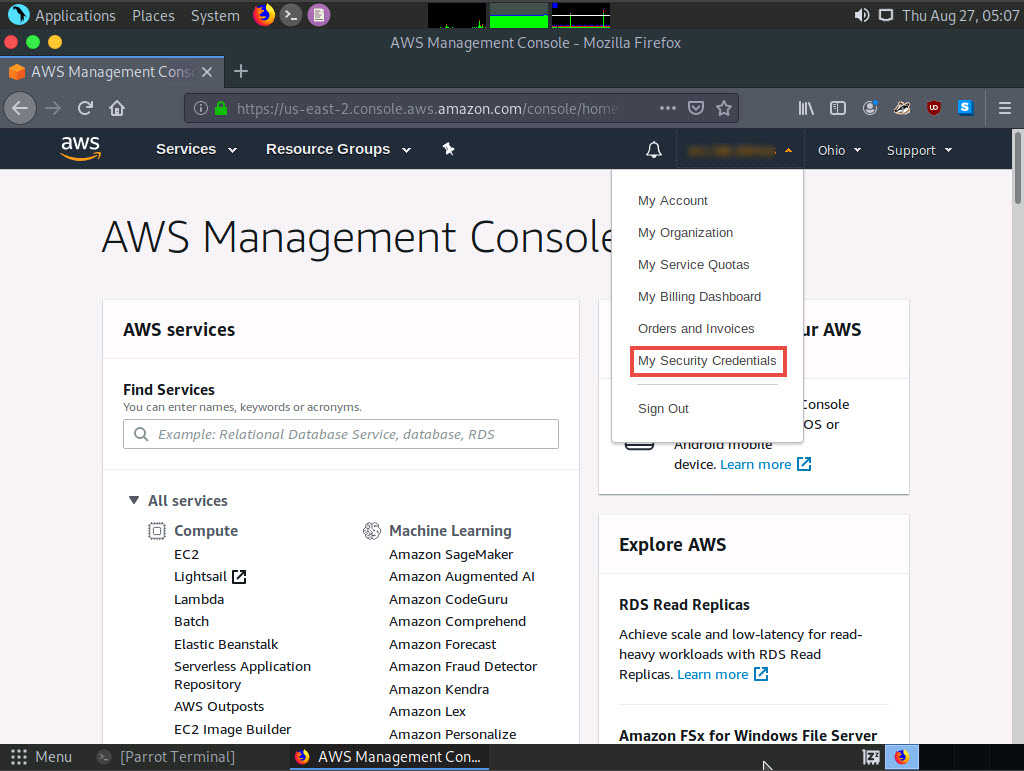Open the Ohio region selector

838,150
